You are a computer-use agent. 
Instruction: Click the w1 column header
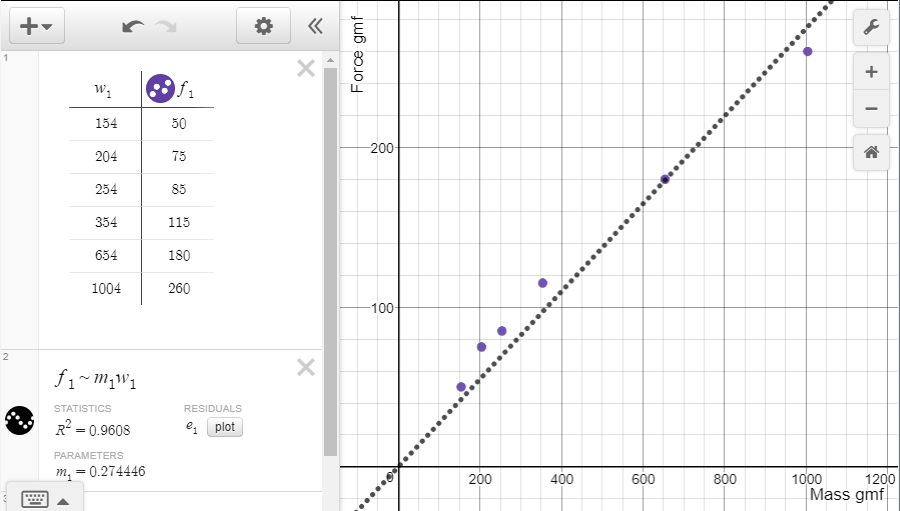point(103,90)
